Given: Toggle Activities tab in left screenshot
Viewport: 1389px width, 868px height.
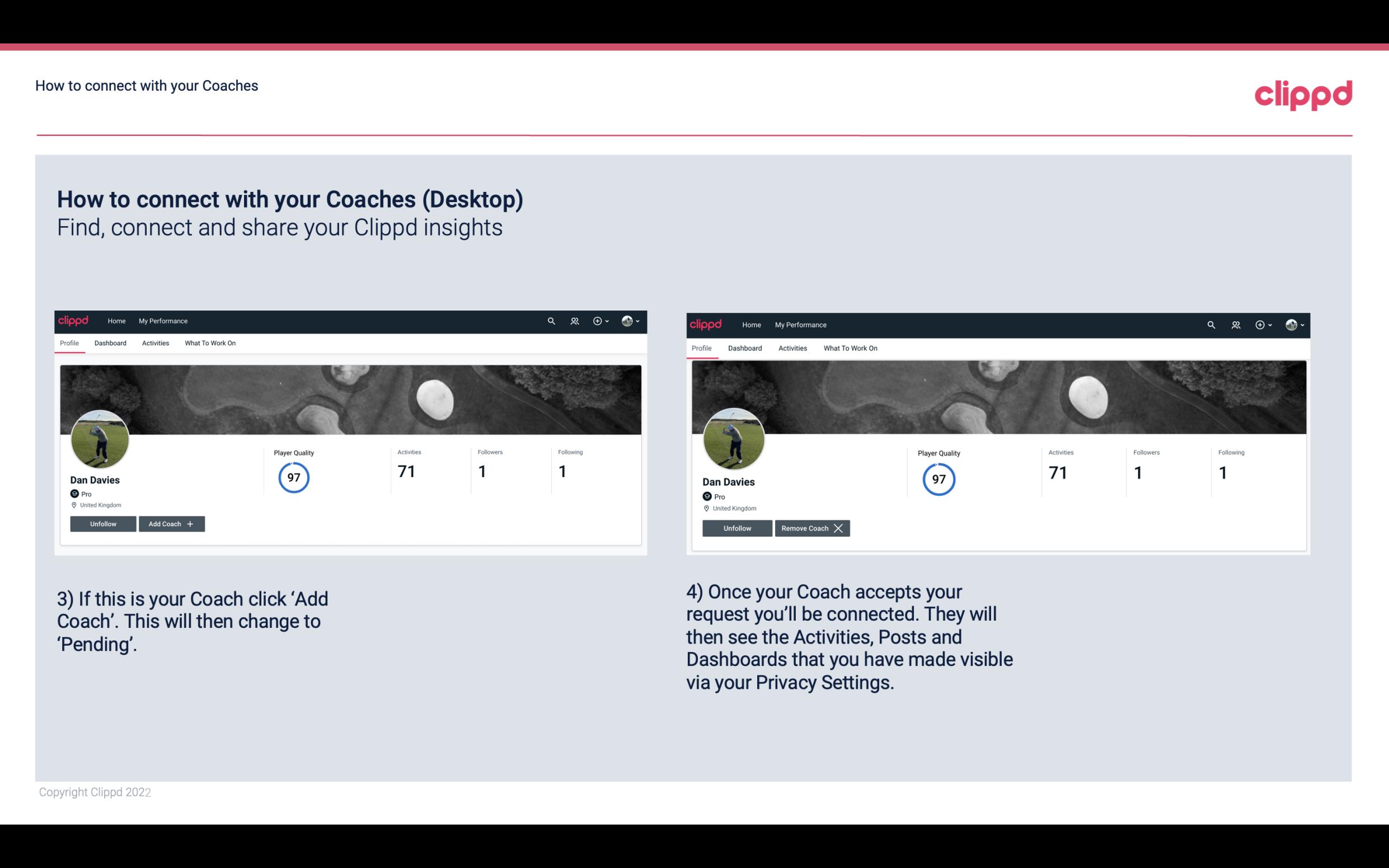Looking at the screenshot, I should coord(155,343).
